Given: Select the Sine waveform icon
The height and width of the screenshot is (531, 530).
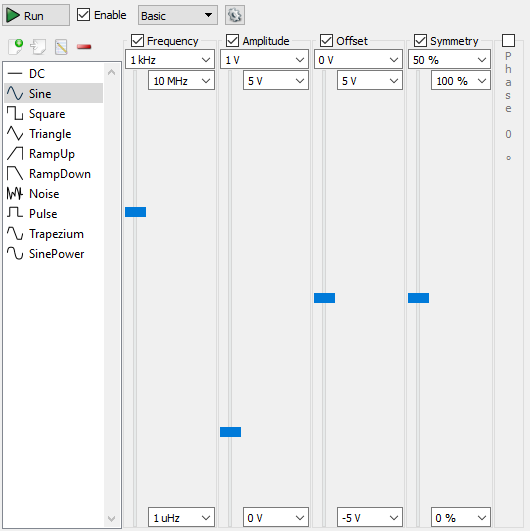Looking at the screenshot, I should tap(15, 93).
